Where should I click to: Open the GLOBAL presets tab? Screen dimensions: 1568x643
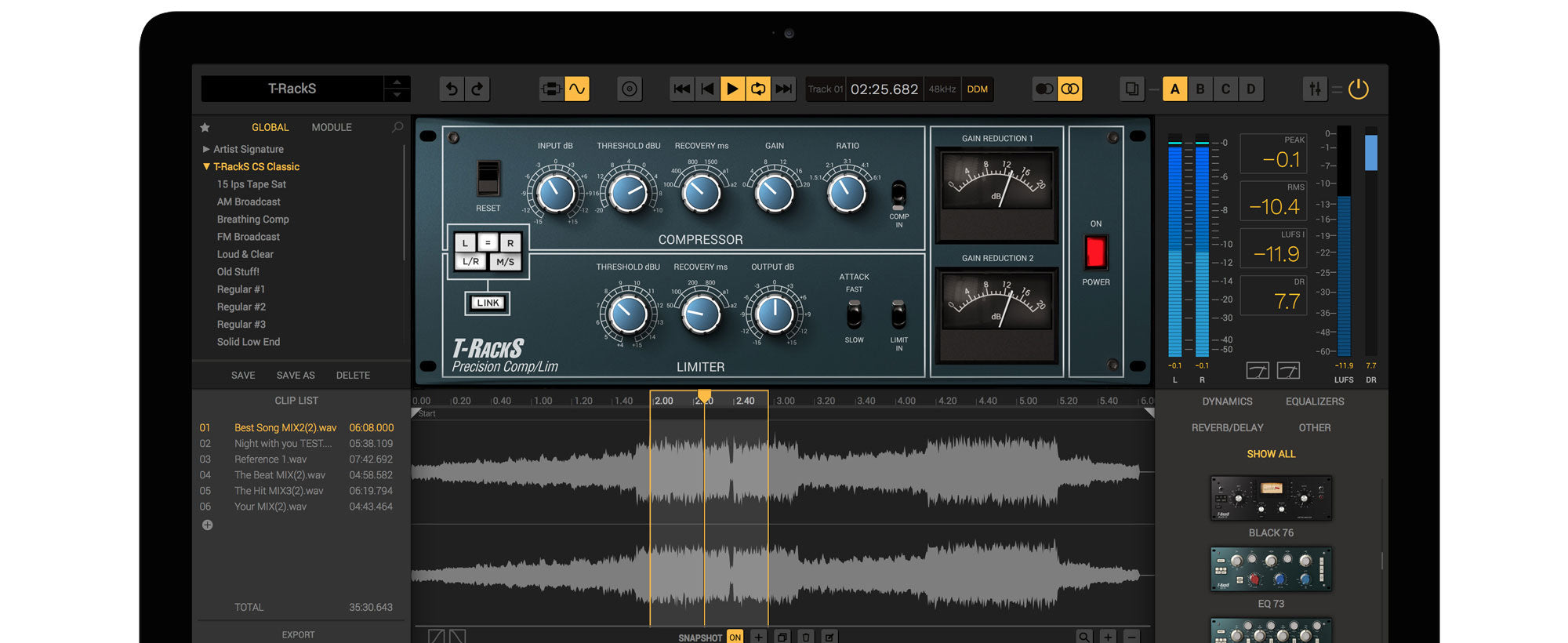coord(270,127)
